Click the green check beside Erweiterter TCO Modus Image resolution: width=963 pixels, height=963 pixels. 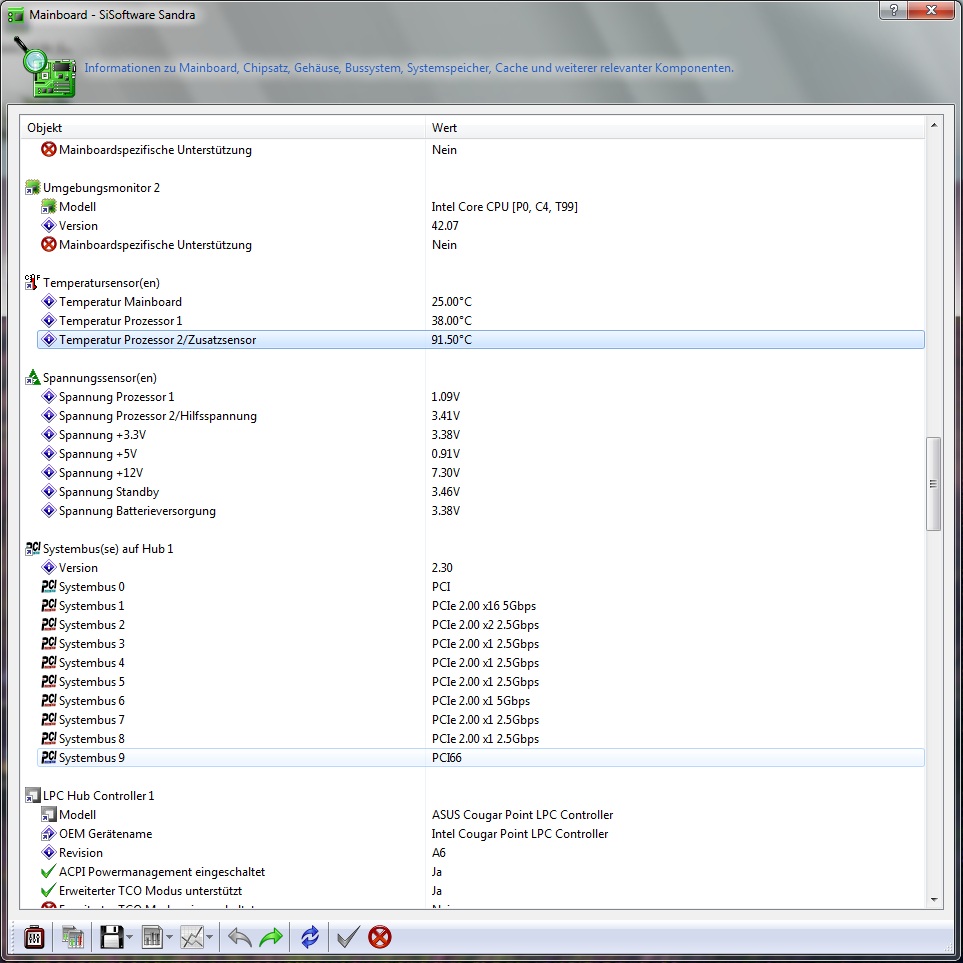(49, 891)
